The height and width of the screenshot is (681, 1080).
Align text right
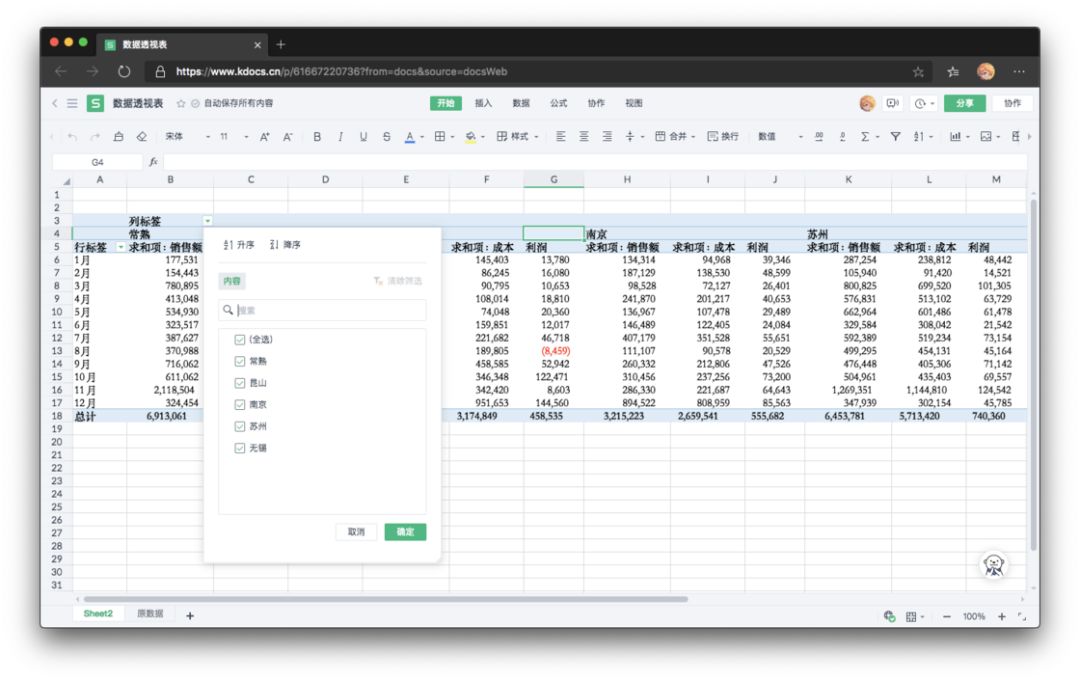click(607, 136)
